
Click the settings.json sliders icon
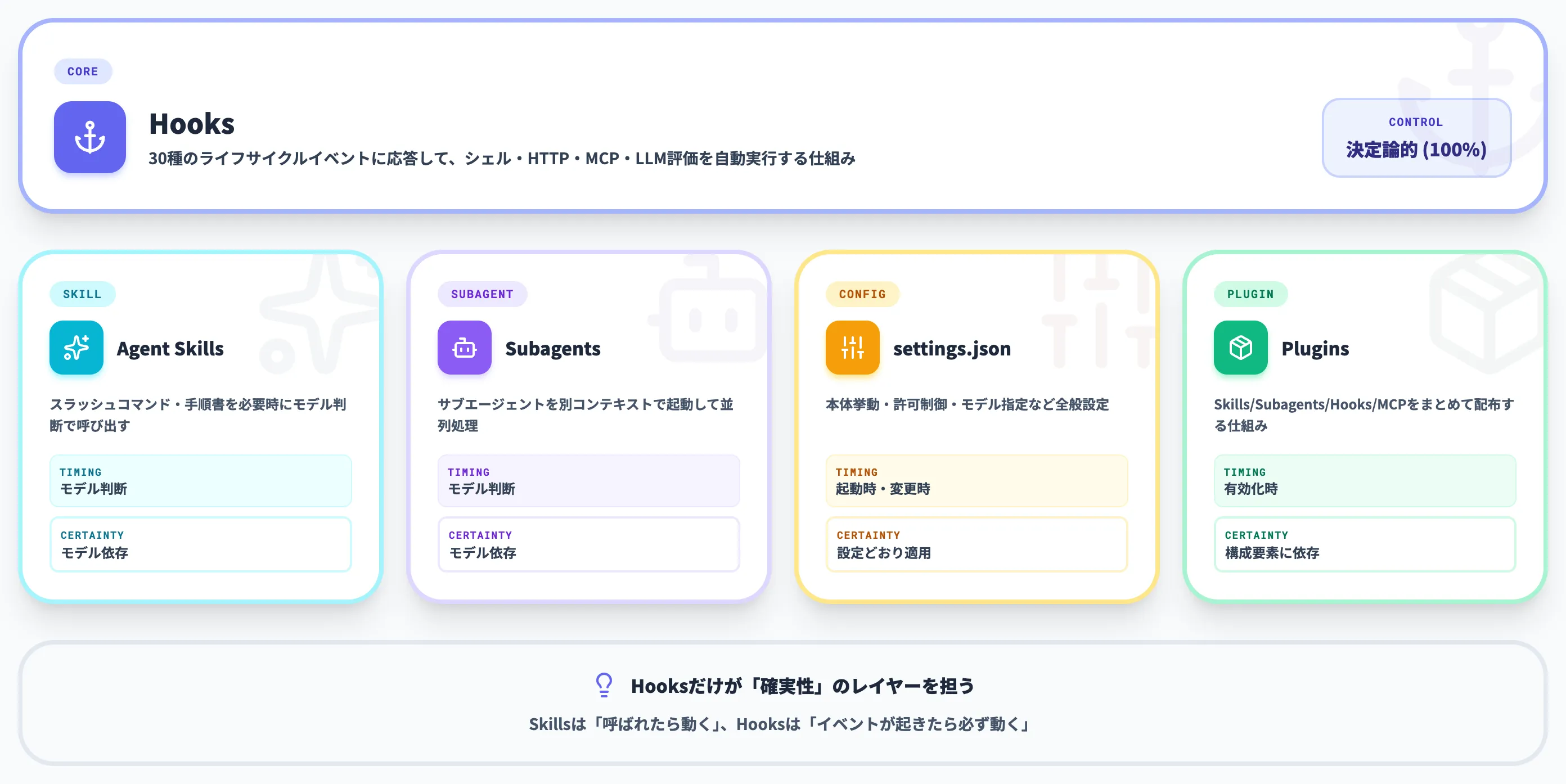click(852, 348)
